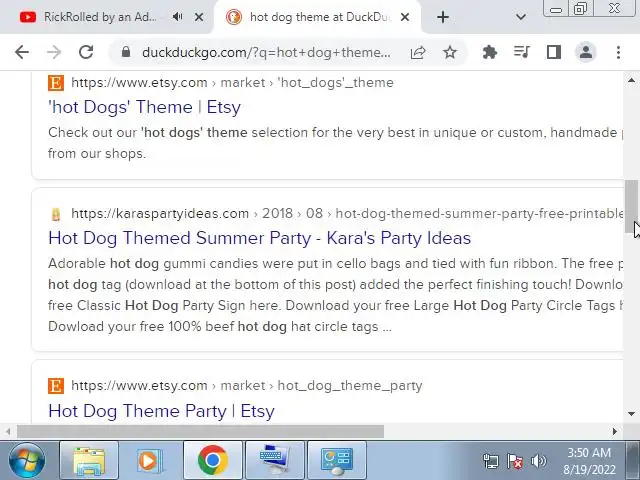Open Hot Dog Themed Summer Party result

click(x=260, y=238)
